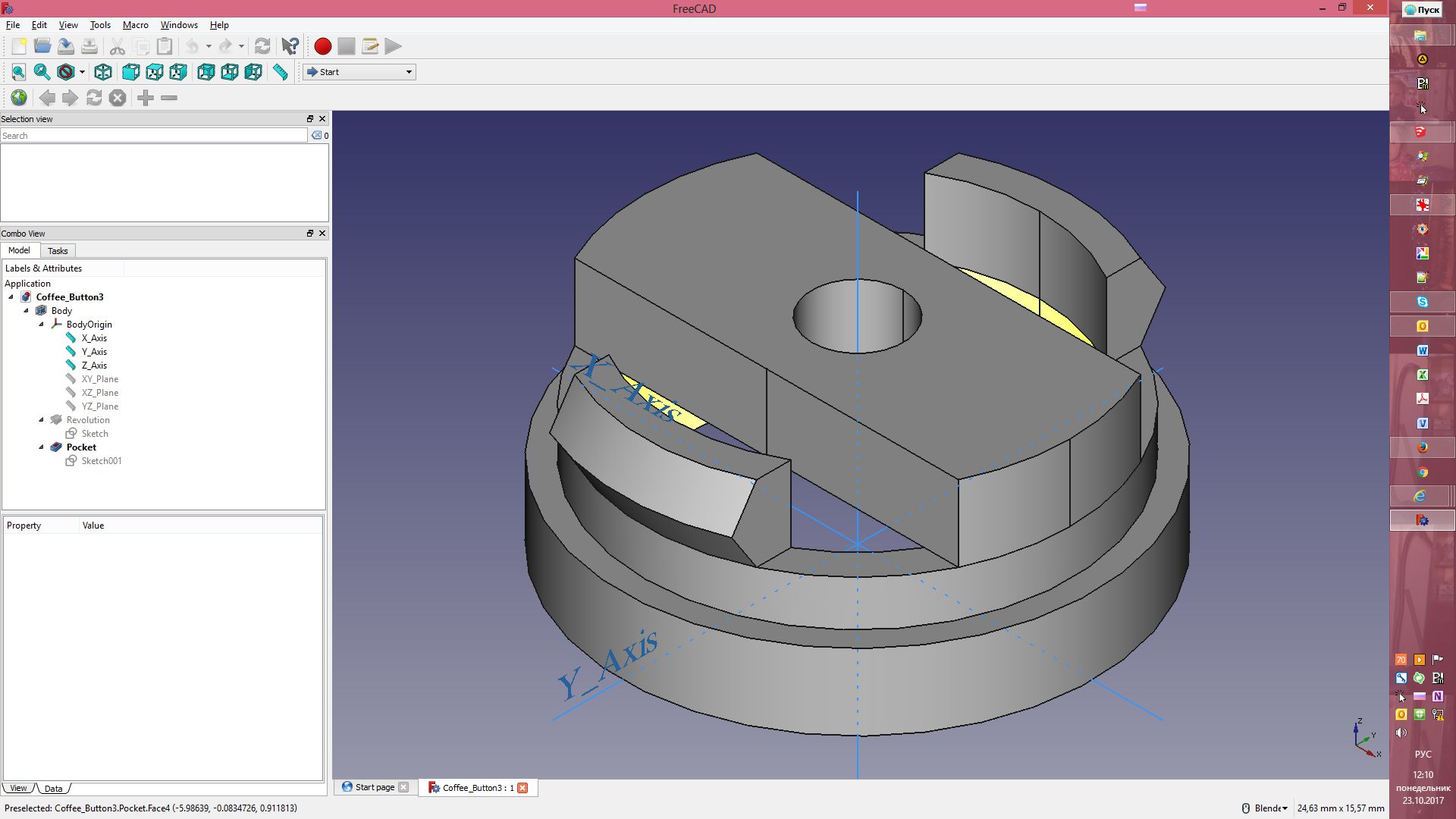Click the Measure distance ruler icon

pos(281,72)
